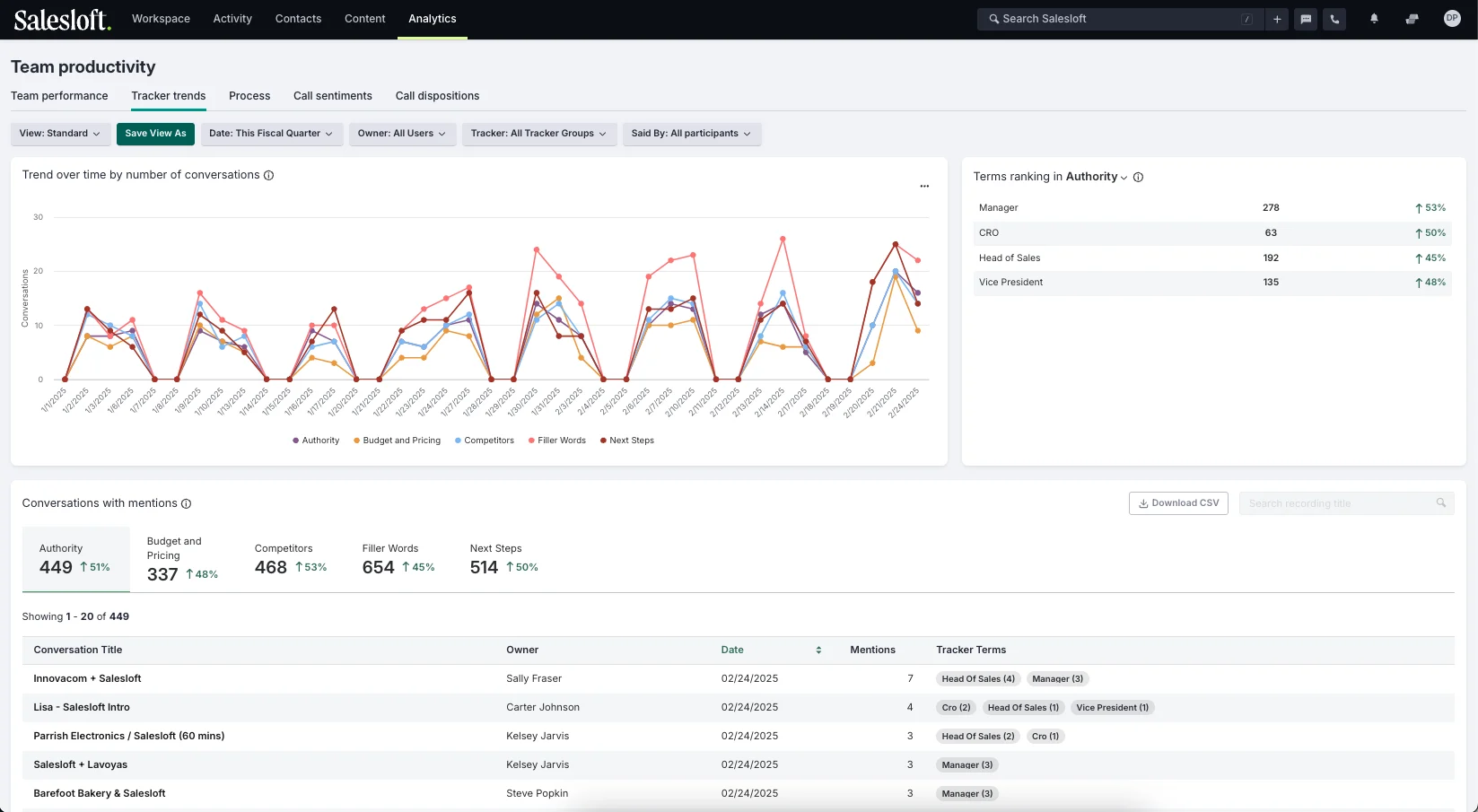The image size is (1478, 812).
Task: Click the Vice President ranking row
Action: coord(1212,283)
